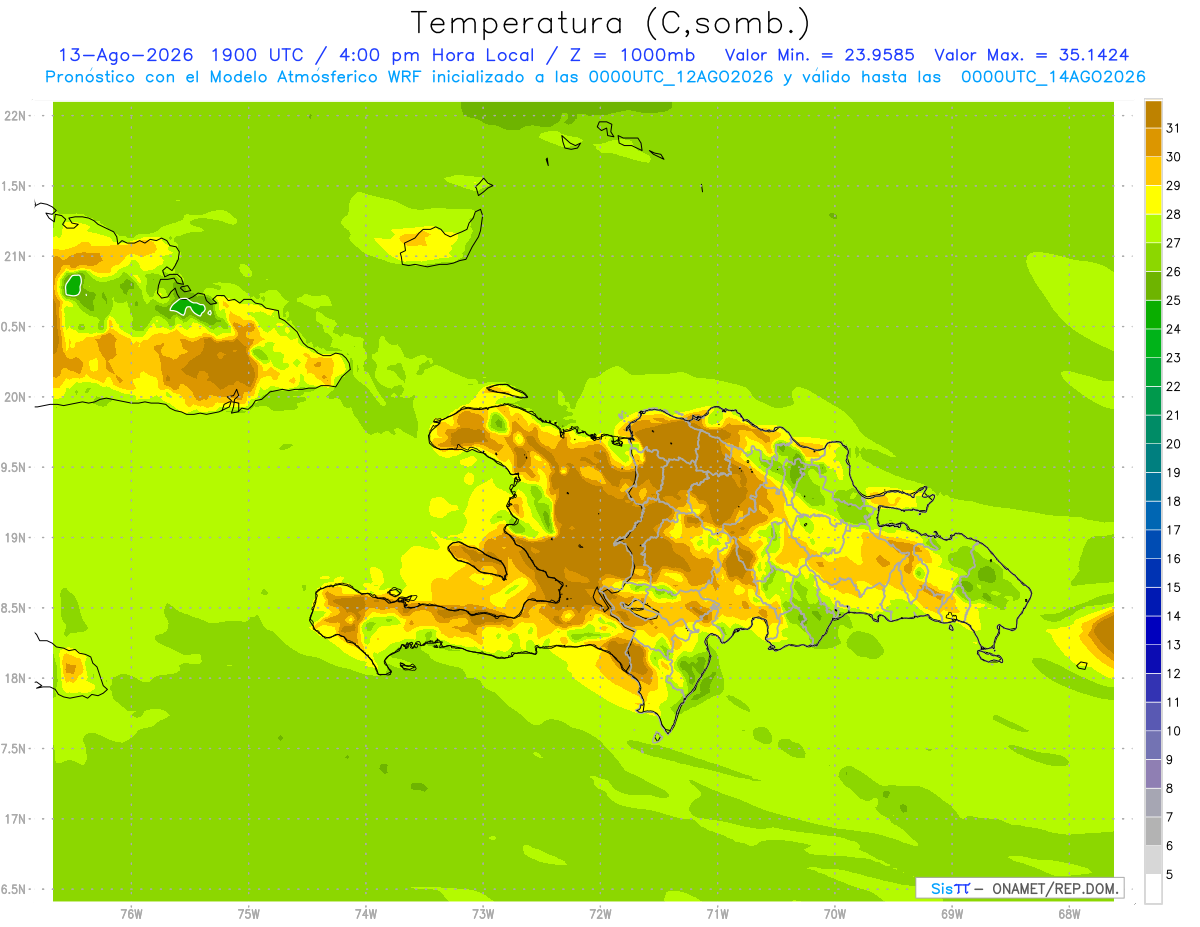Click the latitude label "7.5N"
Viewport: 1200px width, 927px height.
[15, 748]
